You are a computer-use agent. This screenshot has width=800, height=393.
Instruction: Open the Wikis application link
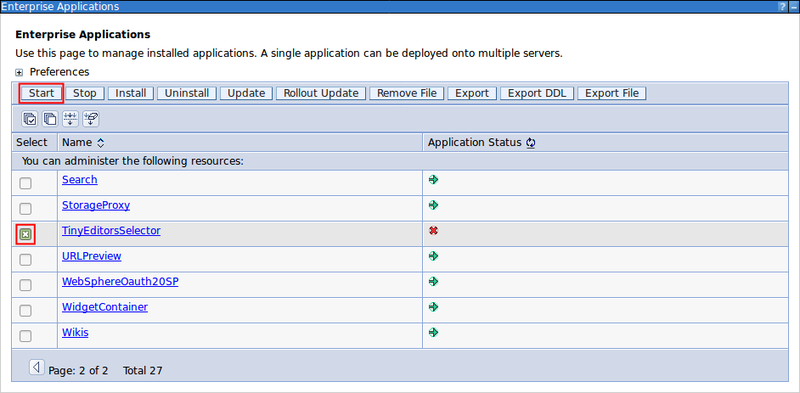[75, 333]
